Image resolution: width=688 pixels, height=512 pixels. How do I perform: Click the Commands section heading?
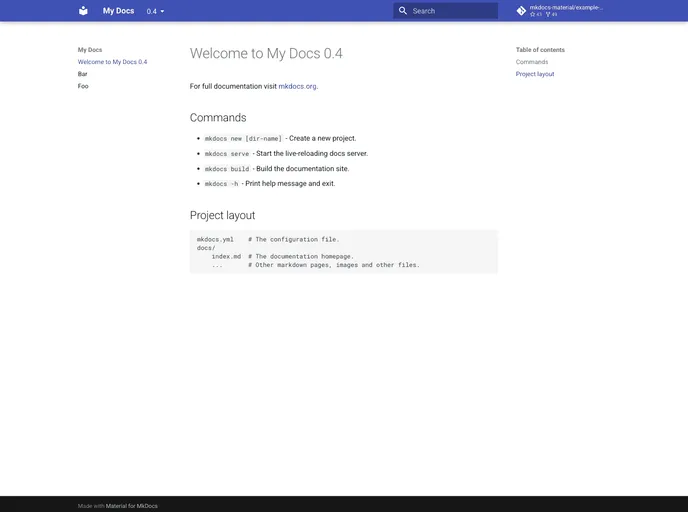coord(218,118)
